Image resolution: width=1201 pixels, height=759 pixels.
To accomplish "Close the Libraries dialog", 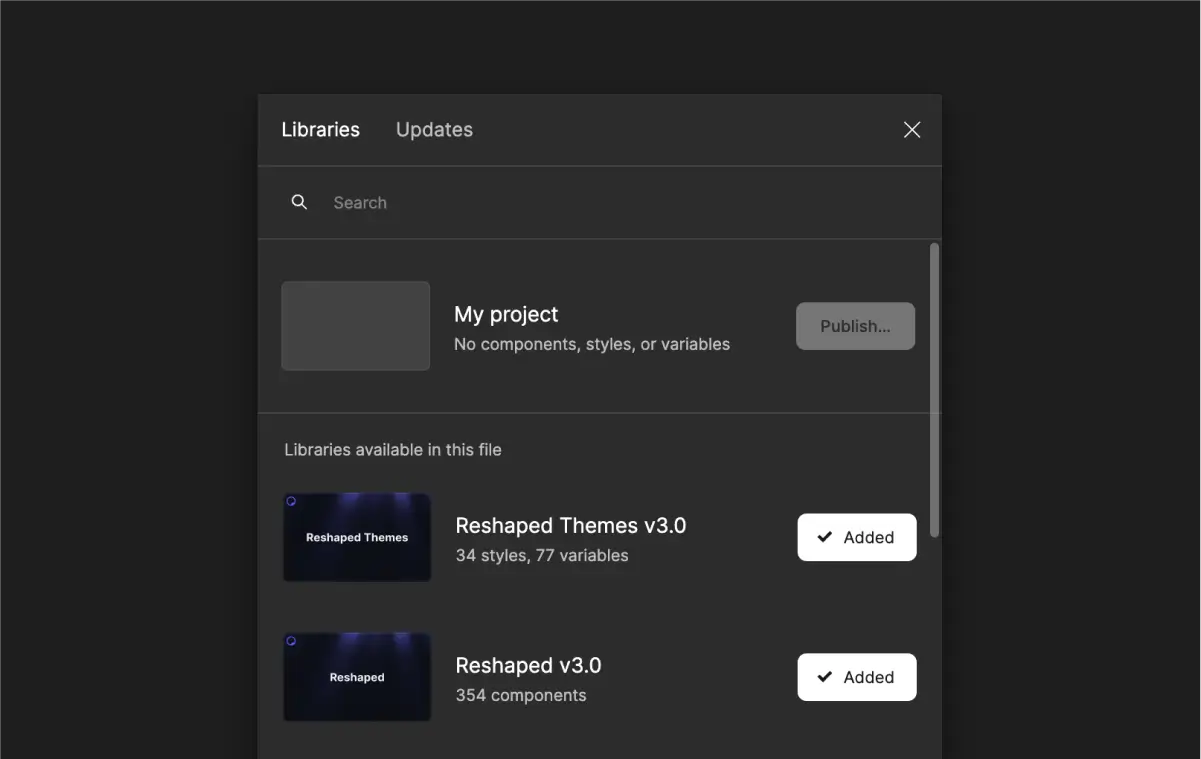I will tap(912, 130).
